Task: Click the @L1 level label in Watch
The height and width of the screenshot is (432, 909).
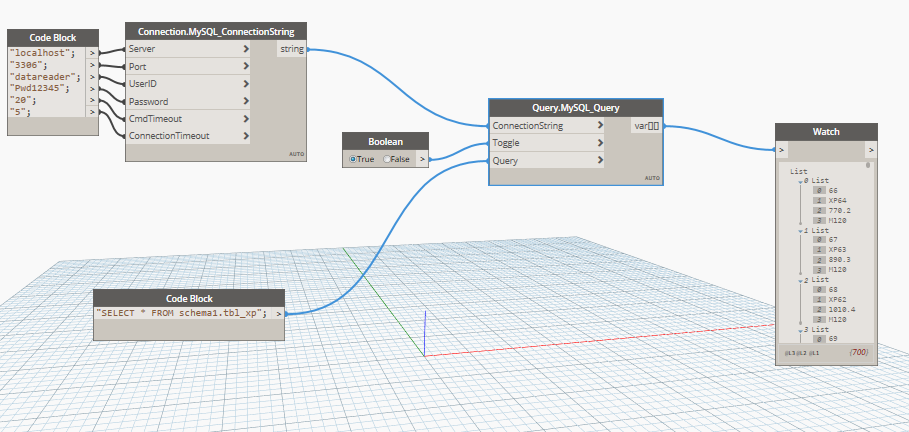Action: tap(815, 353)
